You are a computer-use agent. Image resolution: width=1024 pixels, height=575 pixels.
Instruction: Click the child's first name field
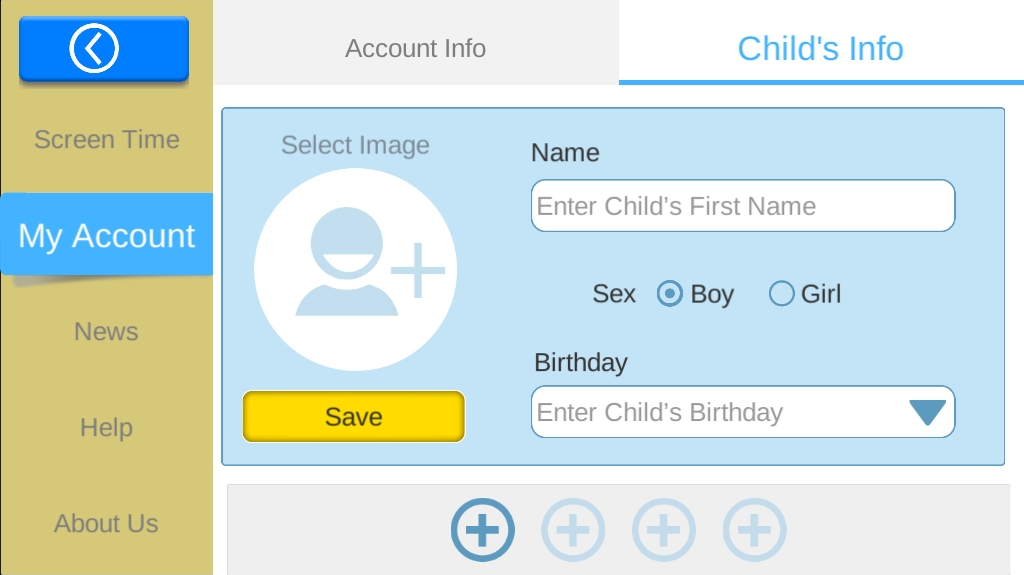coord(743,206)
